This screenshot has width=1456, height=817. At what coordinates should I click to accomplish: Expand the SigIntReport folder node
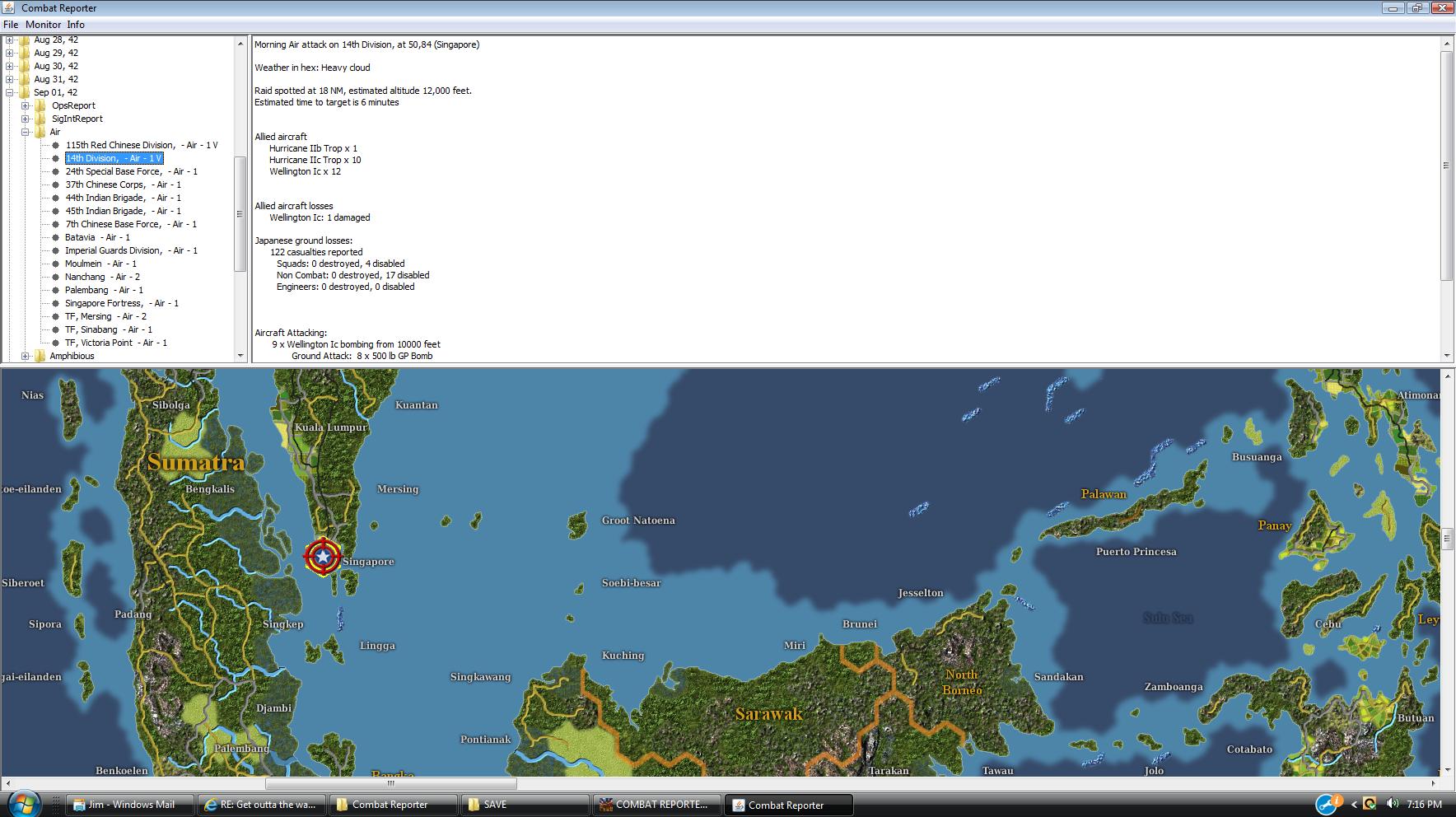click(26, 119)
